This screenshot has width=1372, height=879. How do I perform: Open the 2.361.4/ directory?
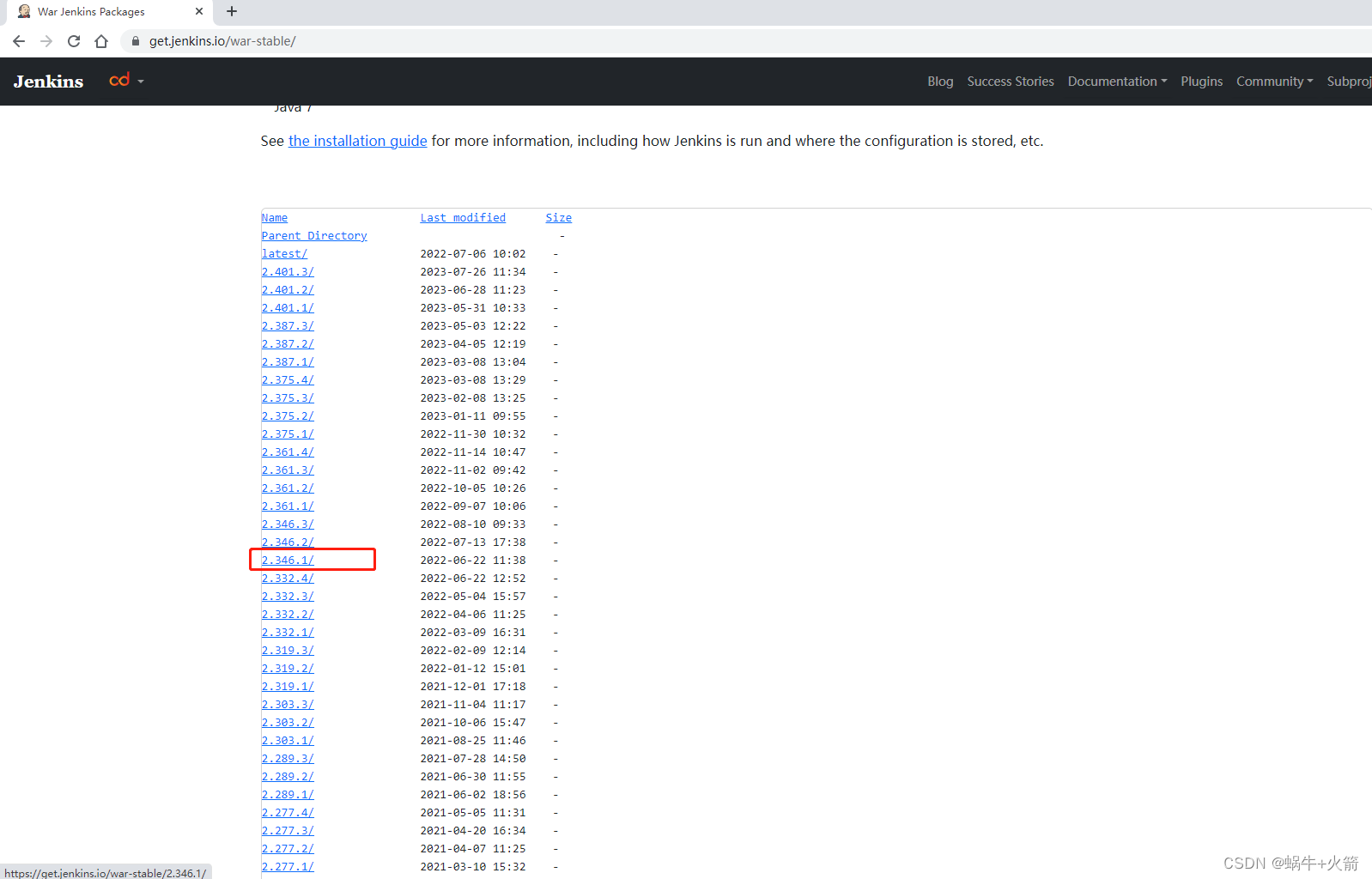click(x=288, y=452)
